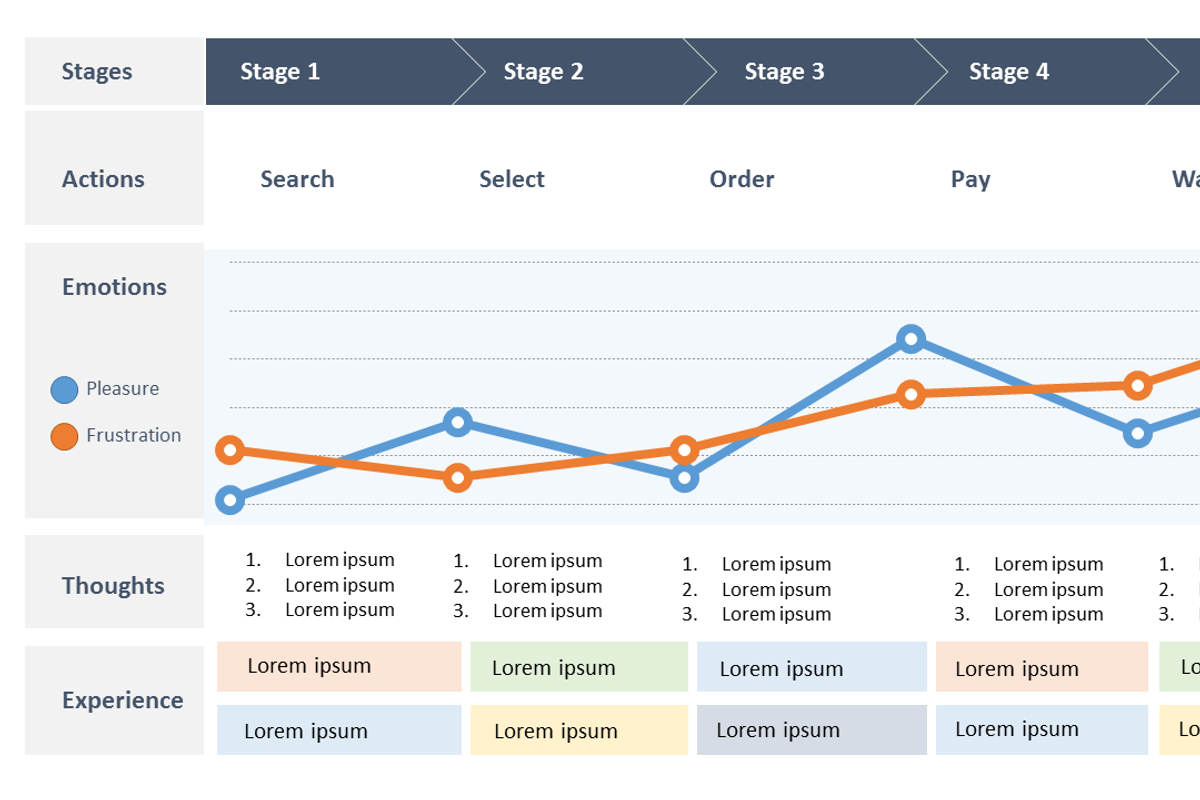Click the Search action text
Viewport: 1200px width, 800px height.
(297, 179)
